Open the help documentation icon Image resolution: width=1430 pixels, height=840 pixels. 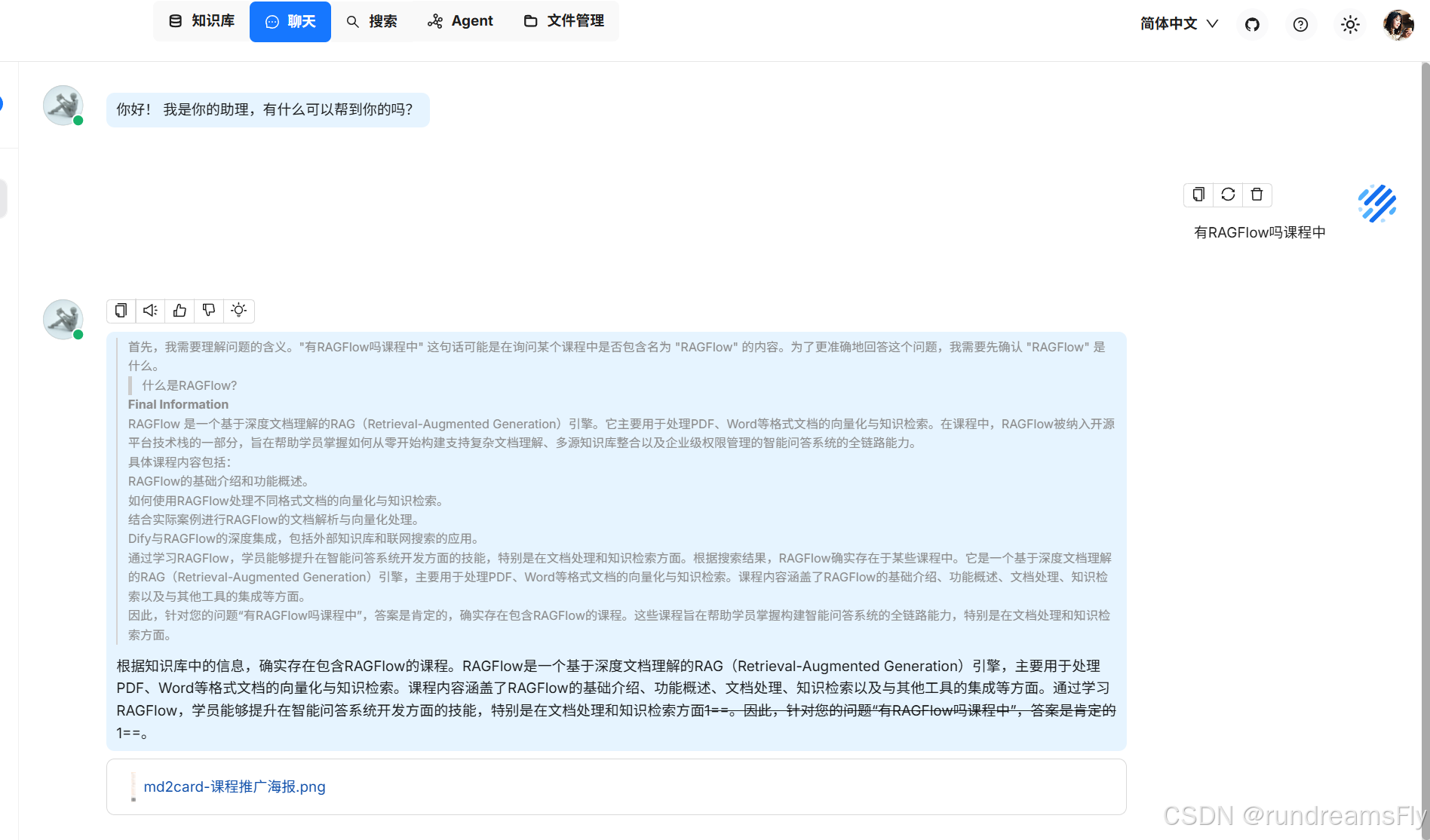tap(1300, 24)
